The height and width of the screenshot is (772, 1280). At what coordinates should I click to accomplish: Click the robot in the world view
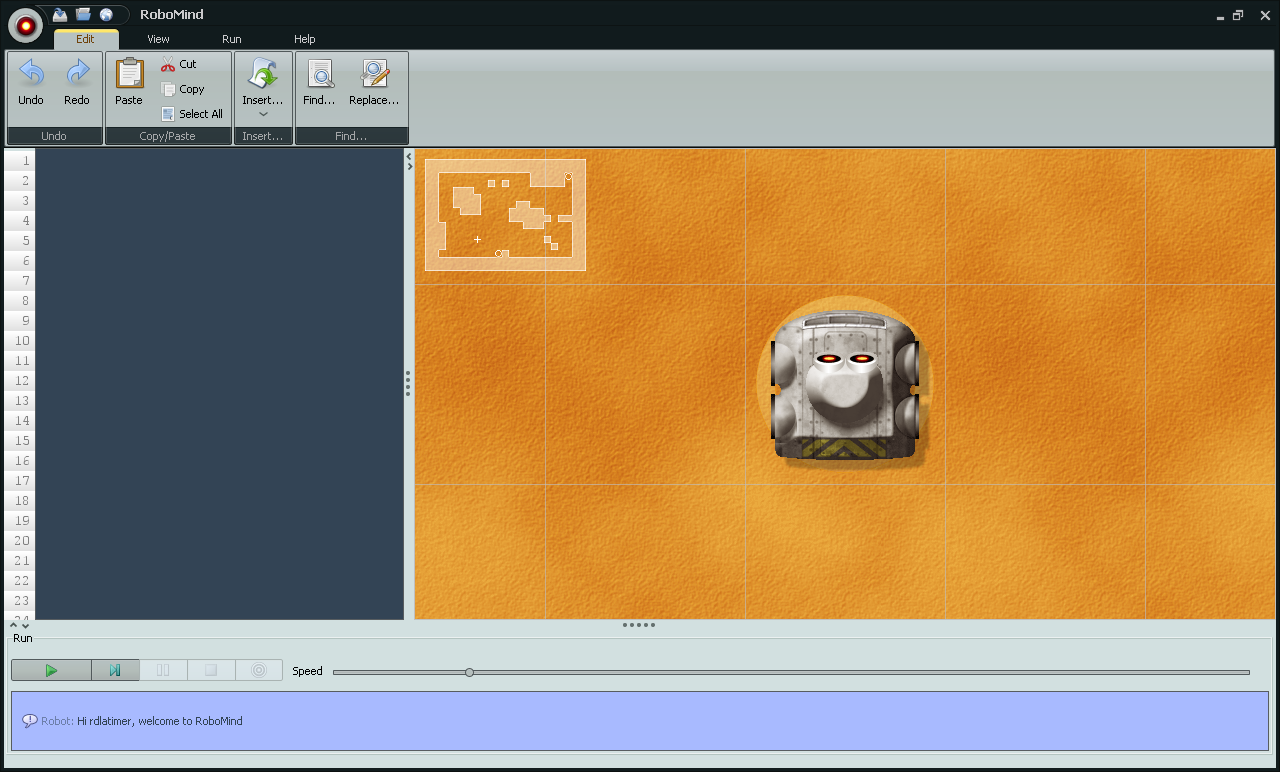point(845,385)
